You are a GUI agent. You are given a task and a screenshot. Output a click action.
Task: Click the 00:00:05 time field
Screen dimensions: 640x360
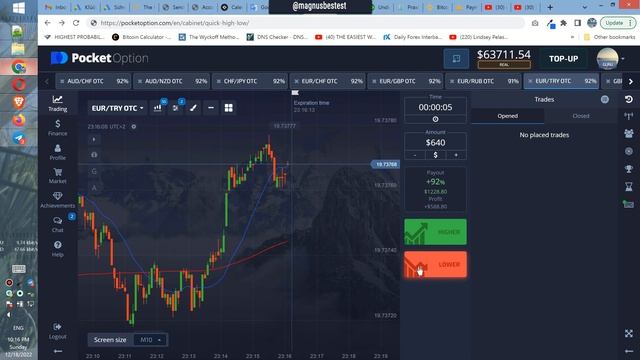(436, 107)
